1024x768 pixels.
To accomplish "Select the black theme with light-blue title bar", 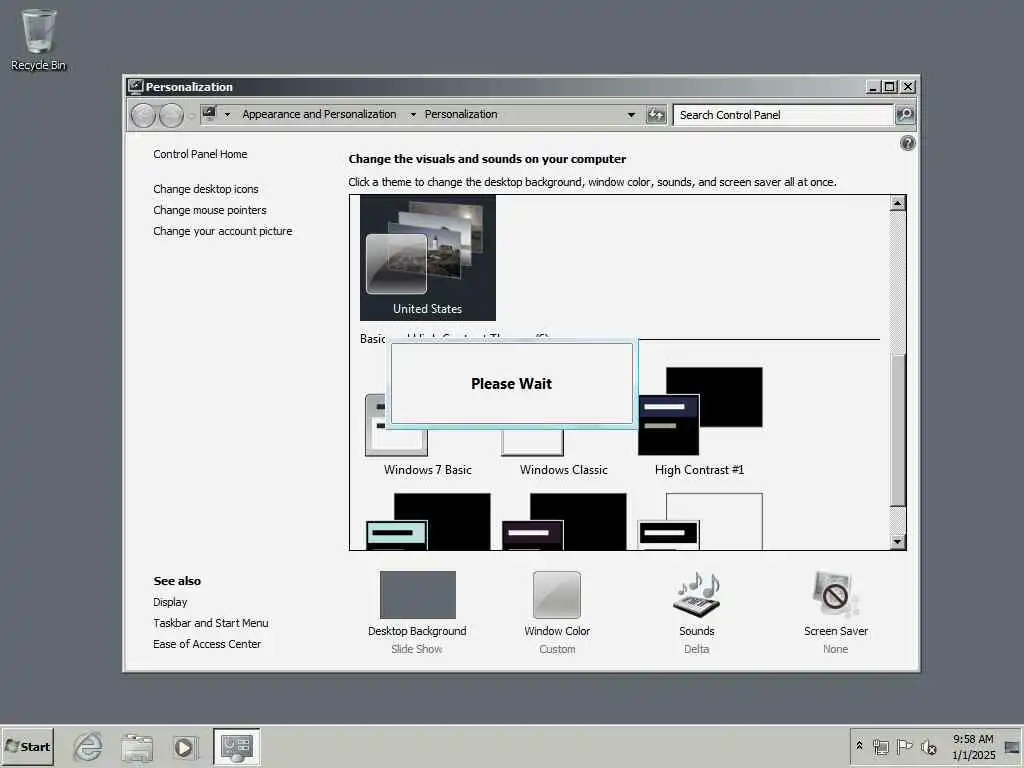I will (x=428, y=521).
